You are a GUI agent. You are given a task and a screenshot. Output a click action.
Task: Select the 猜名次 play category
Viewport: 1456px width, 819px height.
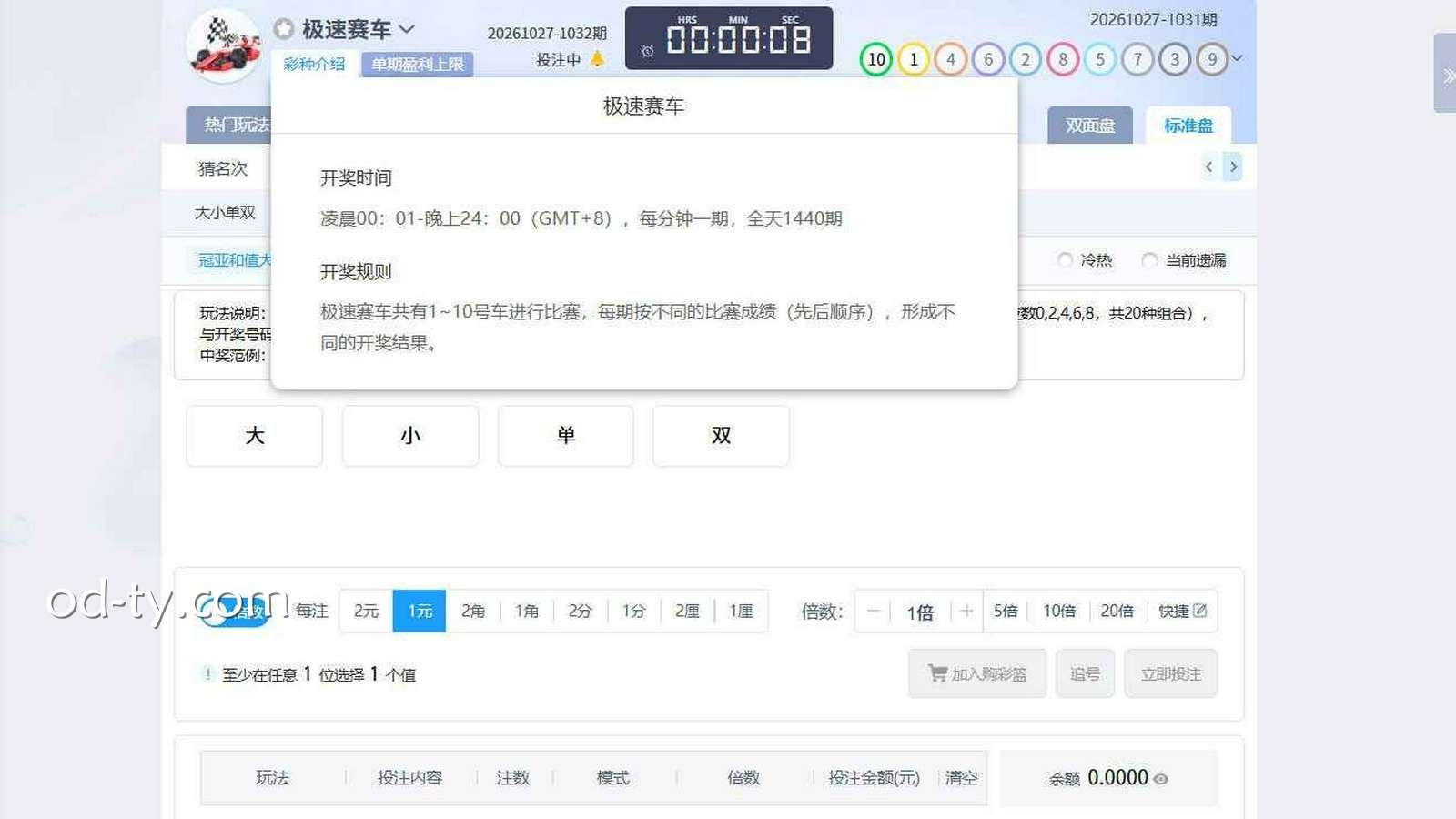pyautogui.click(x=223, y=168)
